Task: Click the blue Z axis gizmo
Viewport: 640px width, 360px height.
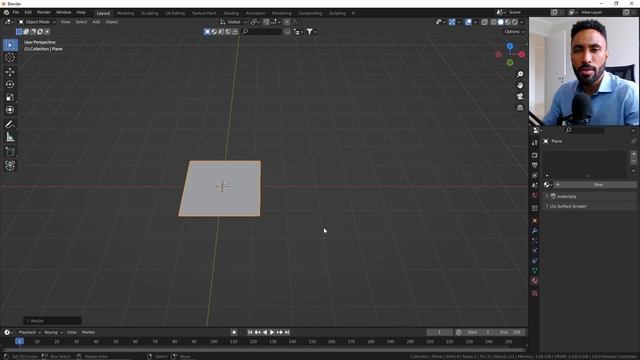Action: pyautogui.click(x=510, y=47)
